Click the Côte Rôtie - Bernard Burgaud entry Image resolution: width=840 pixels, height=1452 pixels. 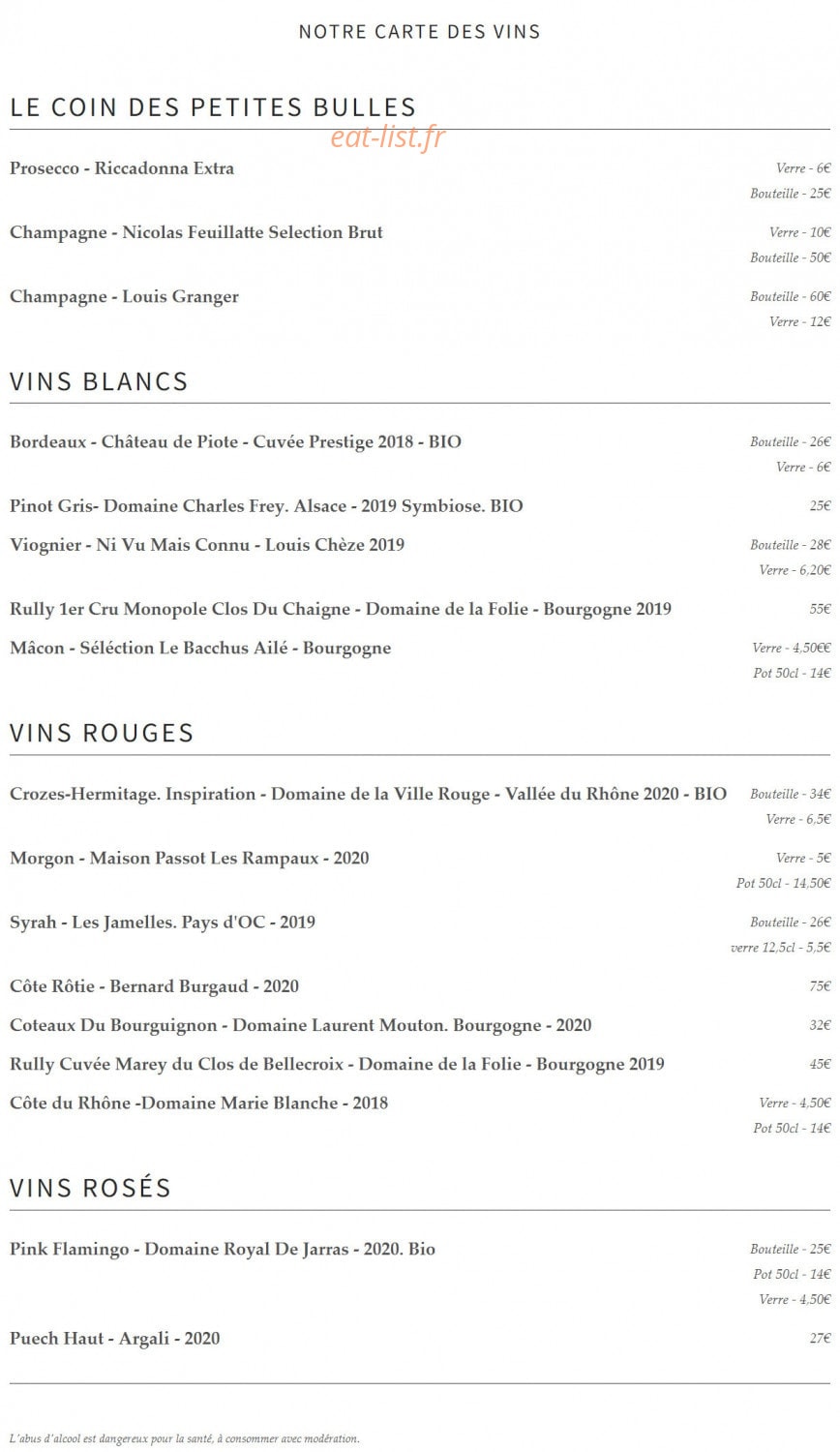(x=154, y=986)
